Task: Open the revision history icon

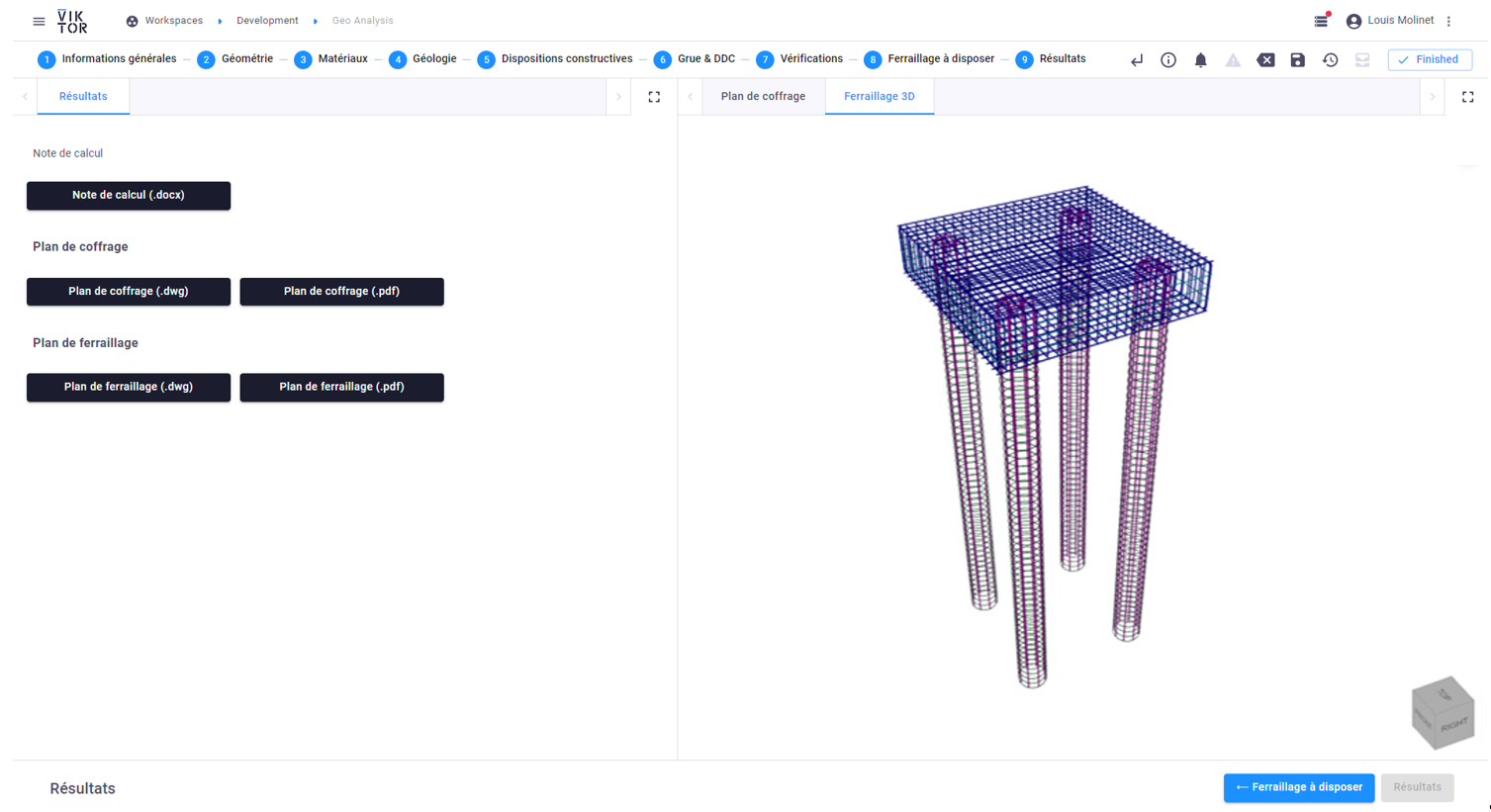Action: pos(1330,59)
